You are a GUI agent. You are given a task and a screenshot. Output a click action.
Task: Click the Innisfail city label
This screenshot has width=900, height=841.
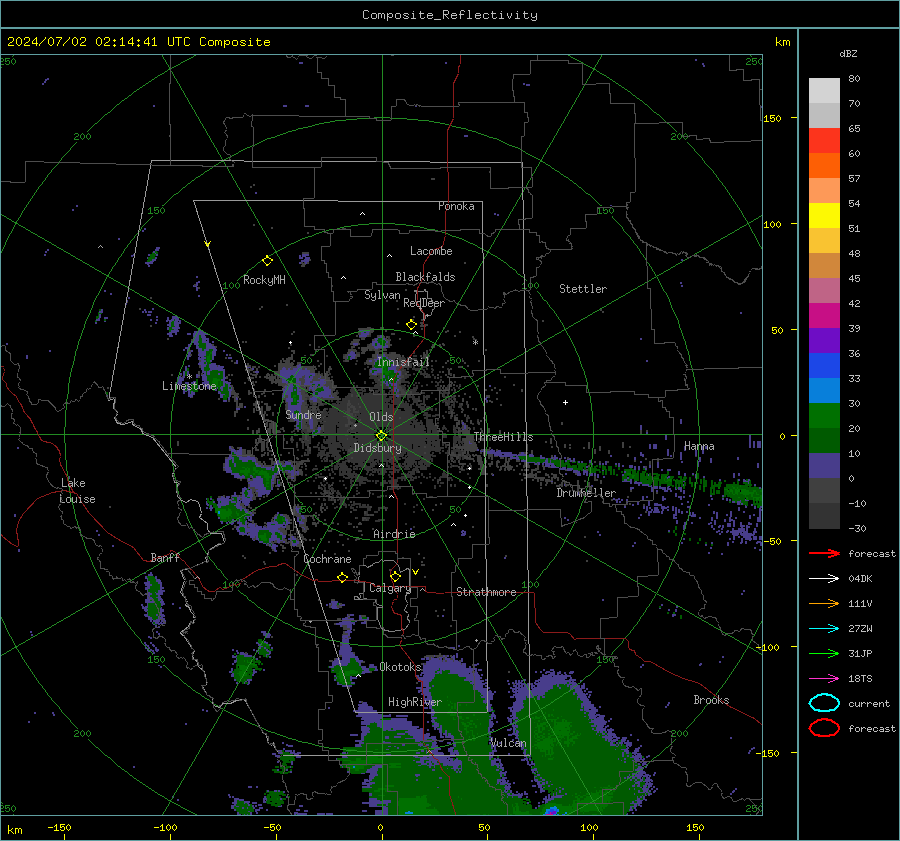pyautogui.click(x=403, y=362)
